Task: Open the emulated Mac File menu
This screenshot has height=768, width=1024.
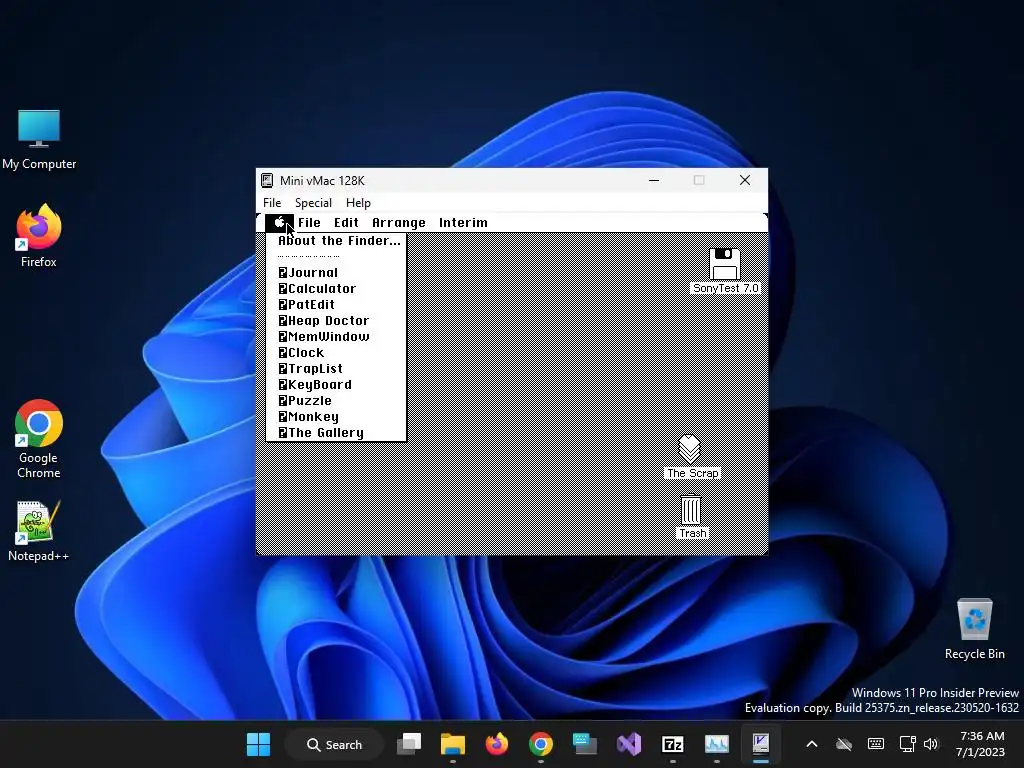Action: point(309,223)
